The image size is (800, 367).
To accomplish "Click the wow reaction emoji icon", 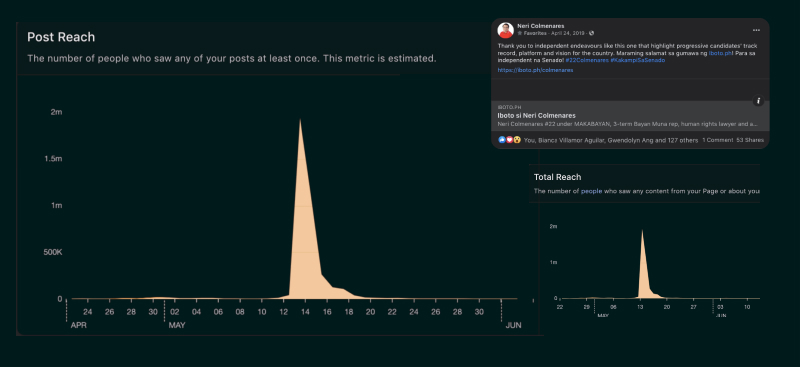I will point(517,140).
